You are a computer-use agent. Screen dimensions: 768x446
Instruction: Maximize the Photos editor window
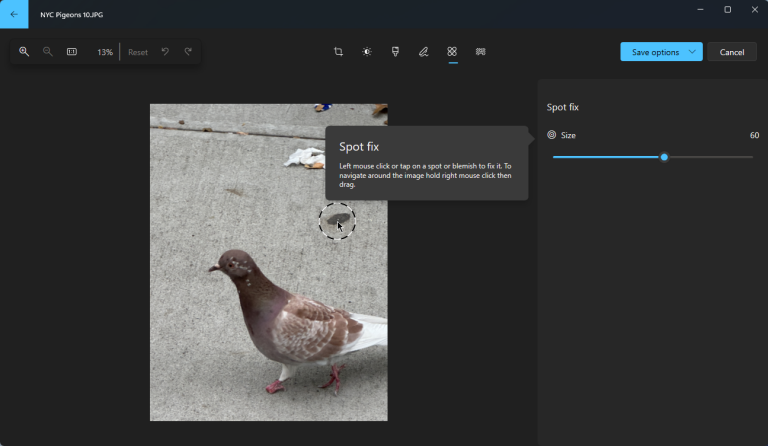tap(728, 9)
